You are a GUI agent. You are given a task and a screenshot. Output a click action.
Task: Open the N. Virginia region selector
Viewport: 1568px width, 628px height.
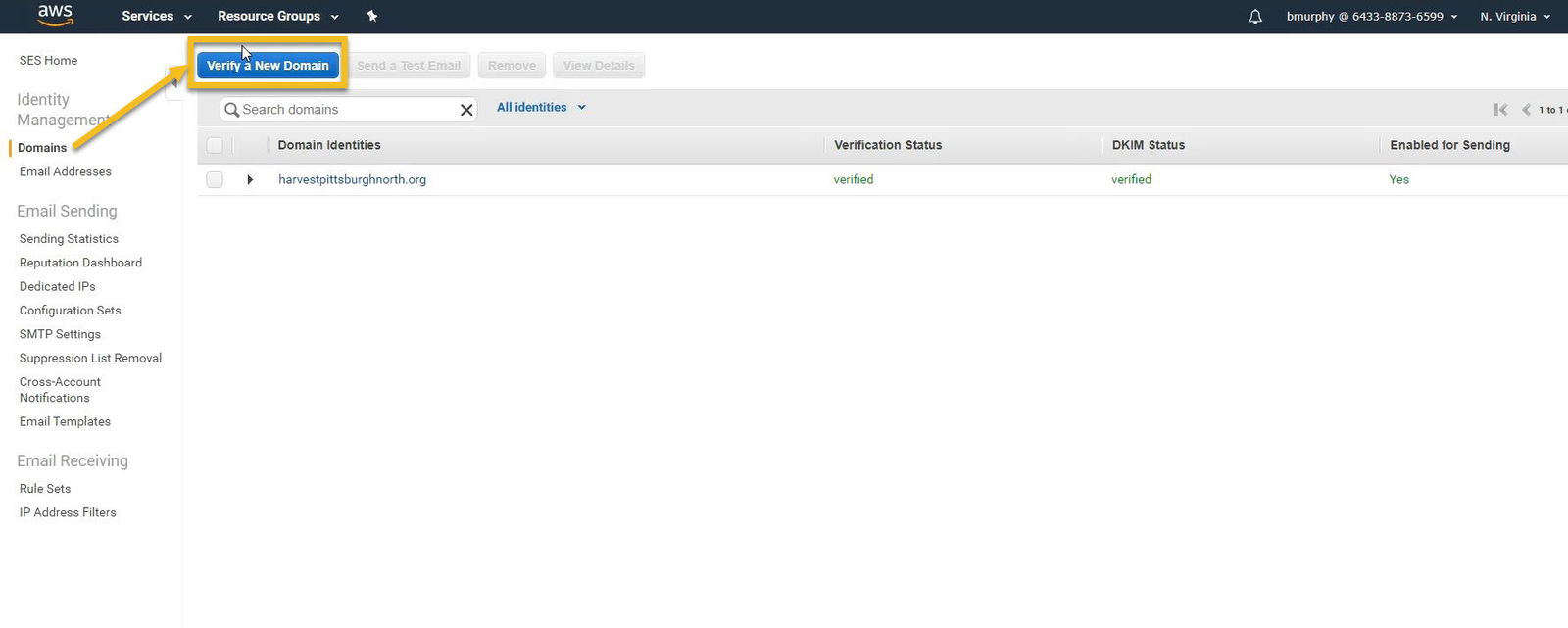coord(1515,17)
